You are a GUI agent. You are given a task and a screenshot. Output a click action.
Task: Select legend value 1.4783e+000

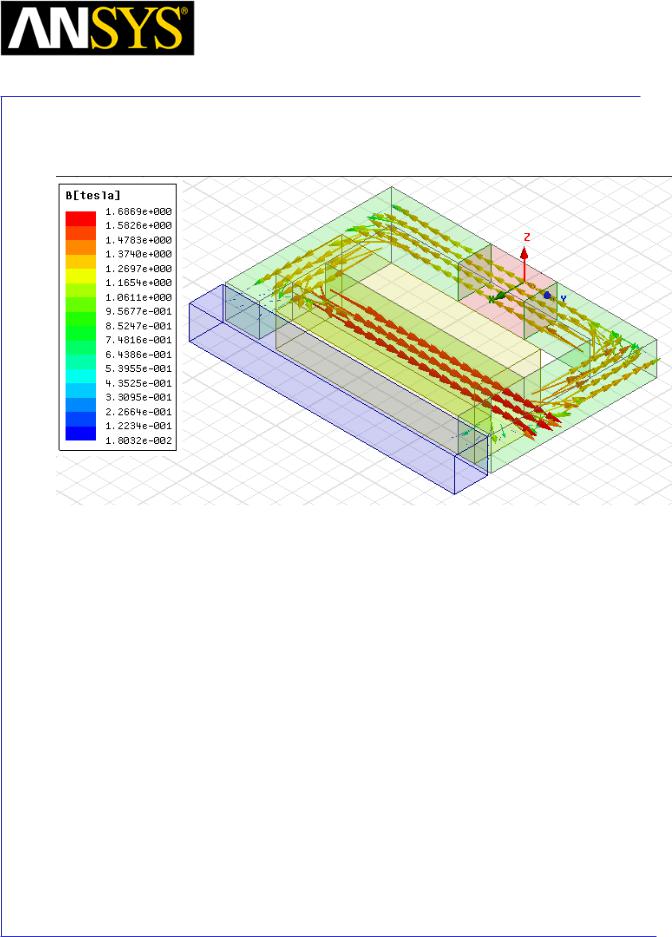(139, 240)
